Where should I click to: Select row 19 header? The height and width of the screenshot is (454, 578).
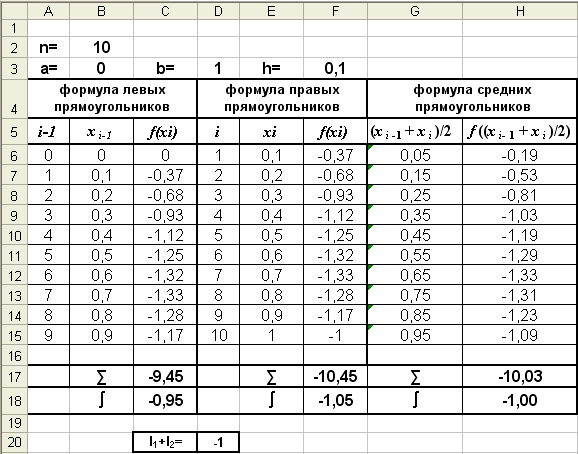coord(14,423)
